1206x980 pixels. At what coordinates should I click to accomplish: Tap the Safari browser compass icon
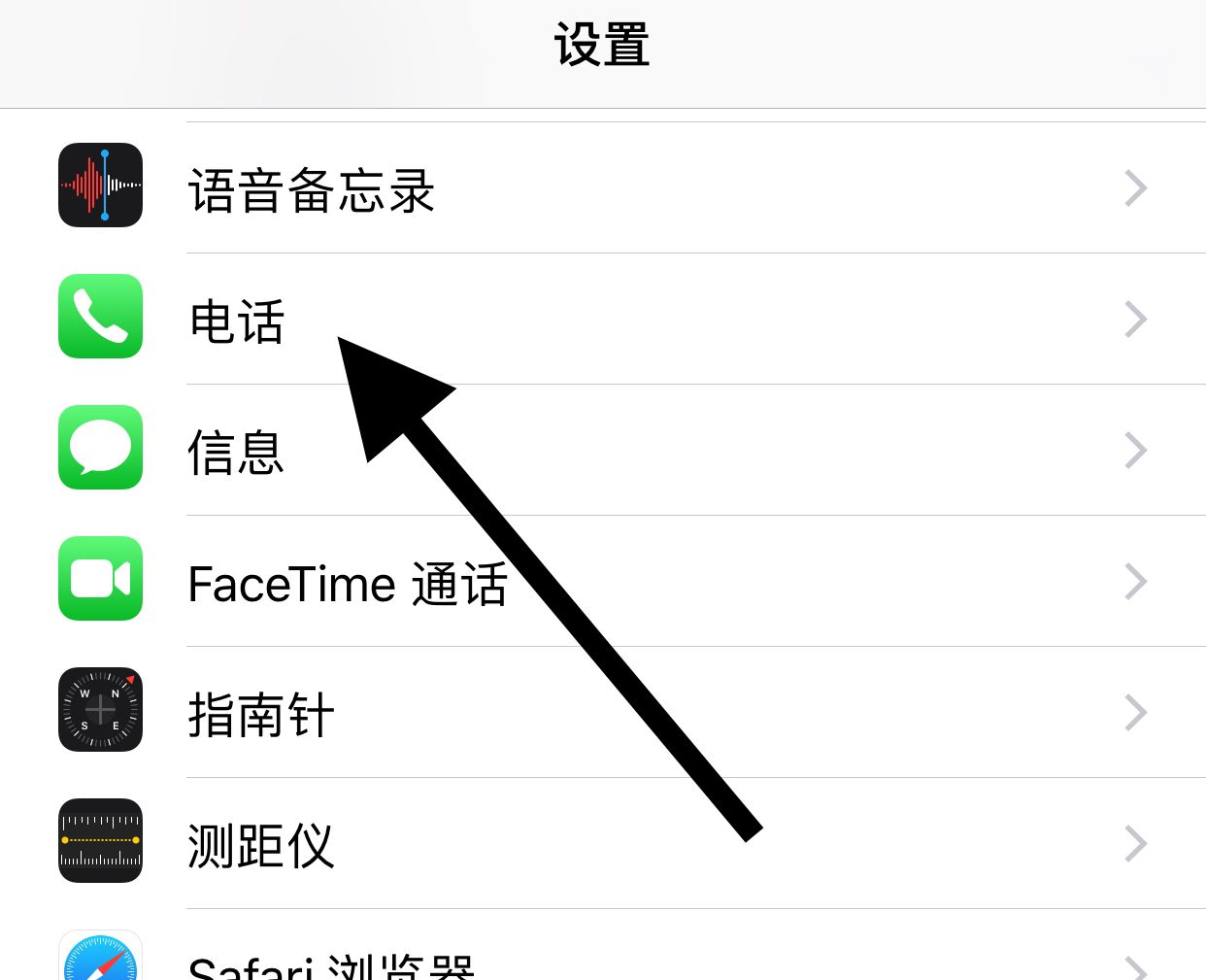(x=100, y=962)
